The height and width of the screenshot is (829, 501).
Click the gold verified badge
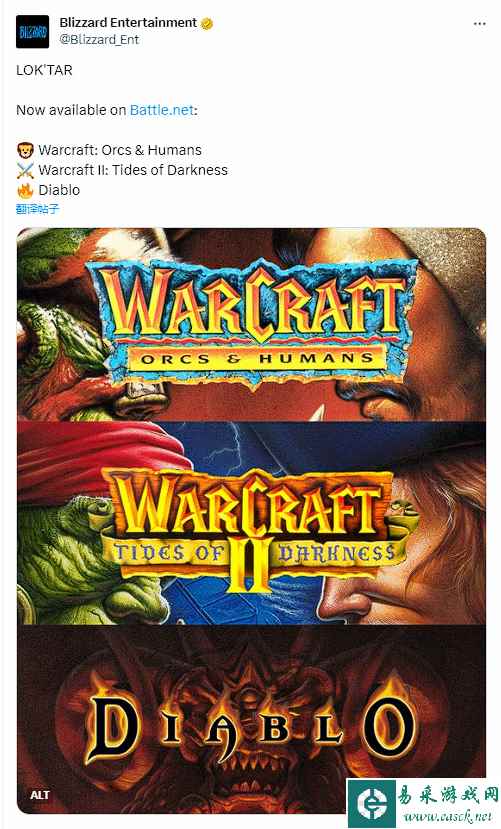[x=207, y=23]
